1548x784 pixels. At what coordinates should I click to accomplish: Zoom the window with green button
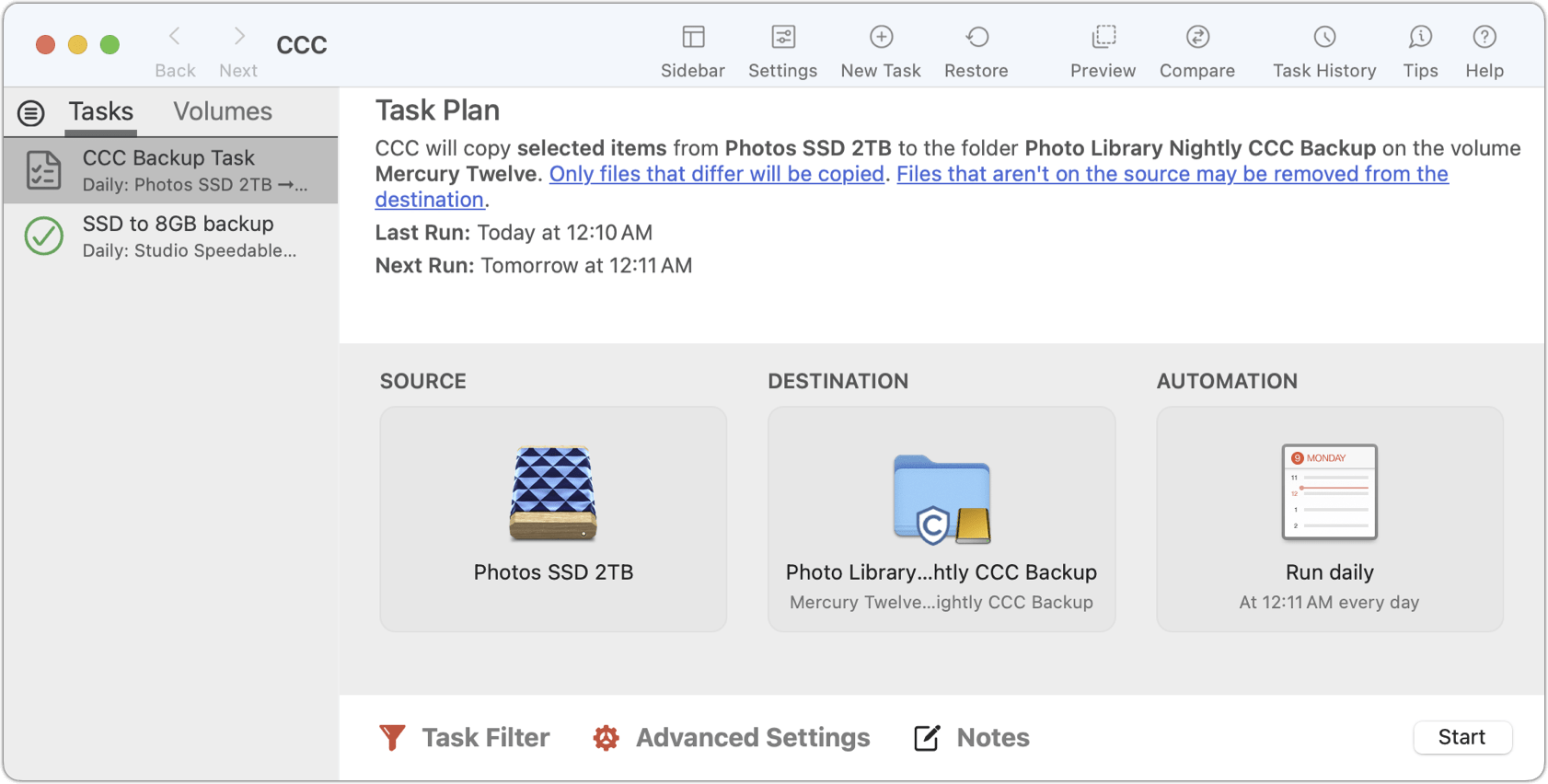tap(110, 44)
